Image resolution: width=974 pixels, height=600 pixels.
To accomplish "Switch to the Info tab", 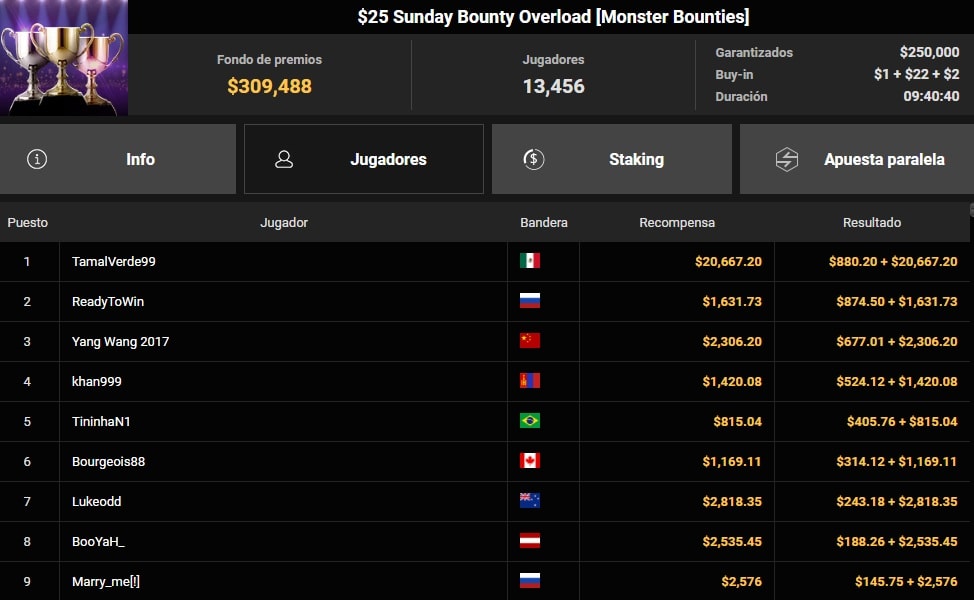I will [140, 159].
